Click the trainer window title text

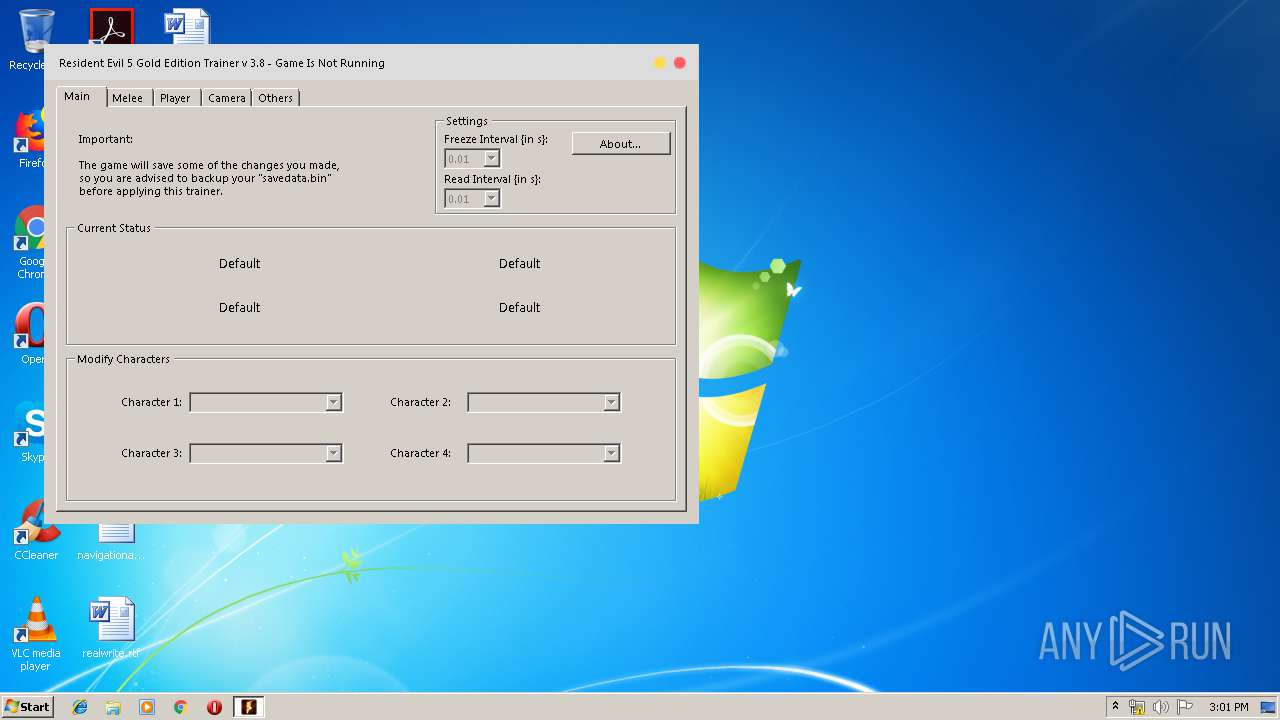point(222,63)
